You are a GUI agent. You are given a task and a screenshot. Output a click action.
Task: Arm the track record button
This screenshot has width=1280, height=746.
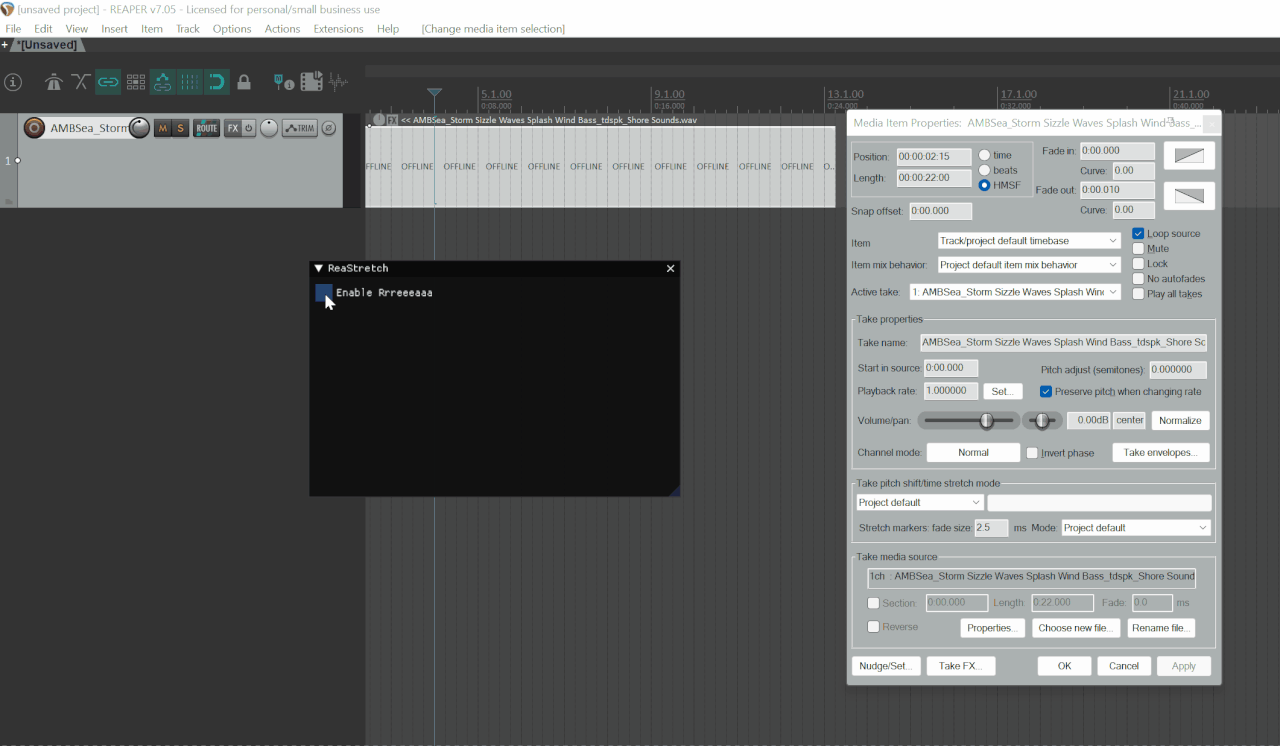[34, 128]
